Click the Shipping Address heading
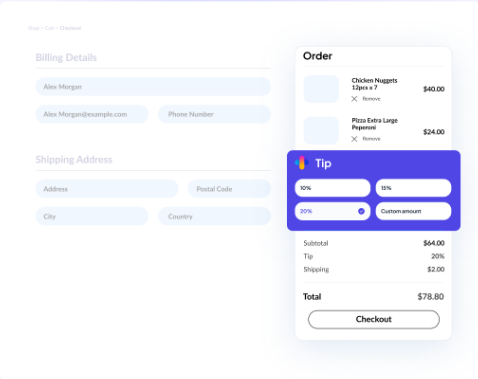This screenshot has width=478, height=379. click(x=74, y=159)
